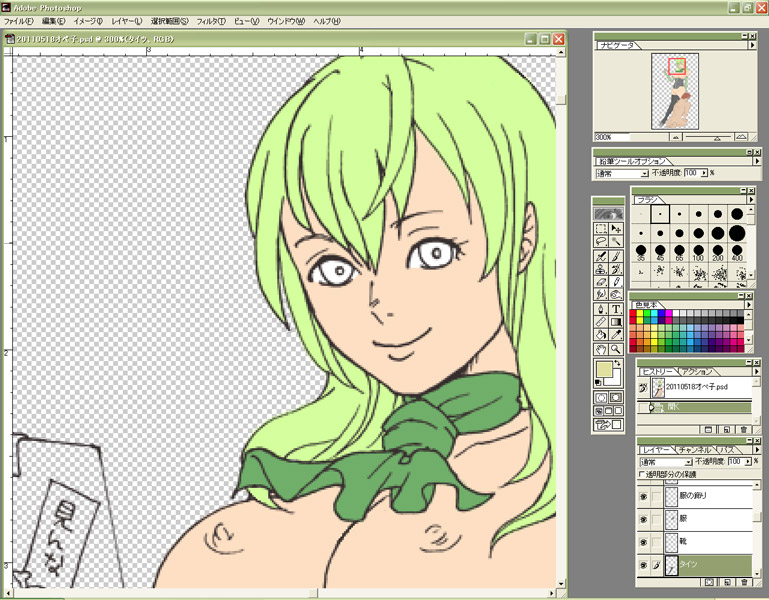Image resolution: width=769 pixels, height=600 pixels.
Task: Toggle link box for 靴 layer
Action: click(657, 542)
